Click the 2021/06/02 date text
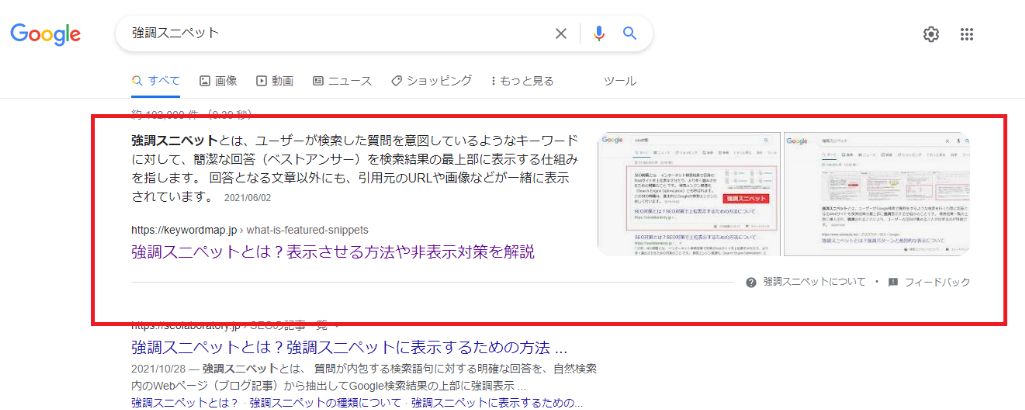Screen dimensions: 1025x410 (247, 197)
